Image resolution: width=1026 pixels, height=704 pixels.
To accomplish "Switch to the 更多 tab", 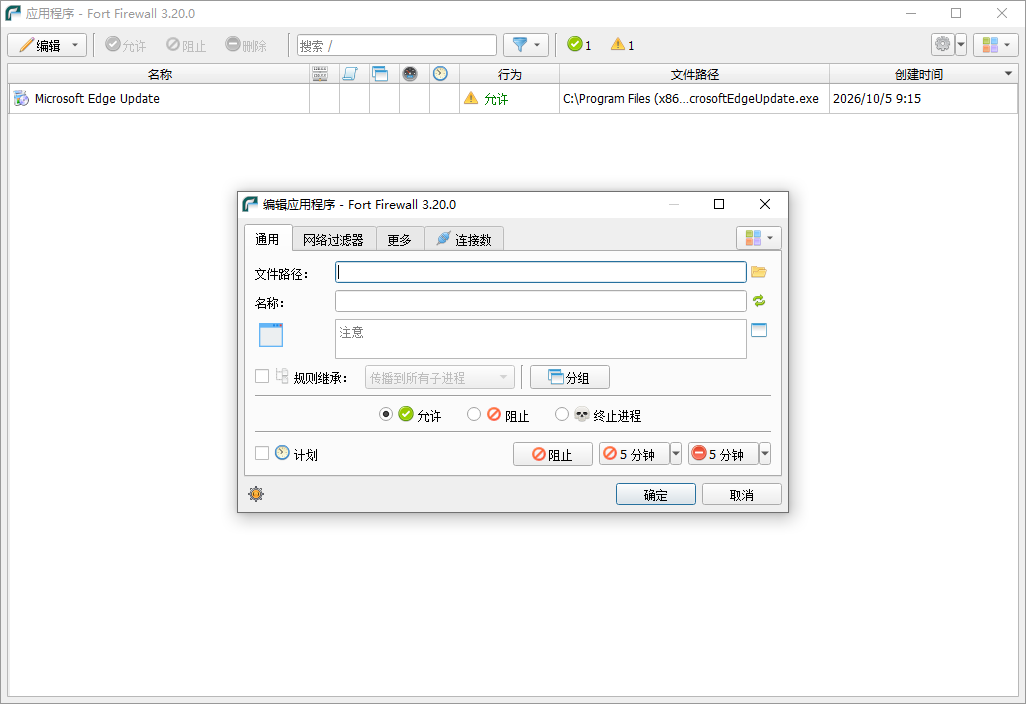I will (x=399, y=239).
